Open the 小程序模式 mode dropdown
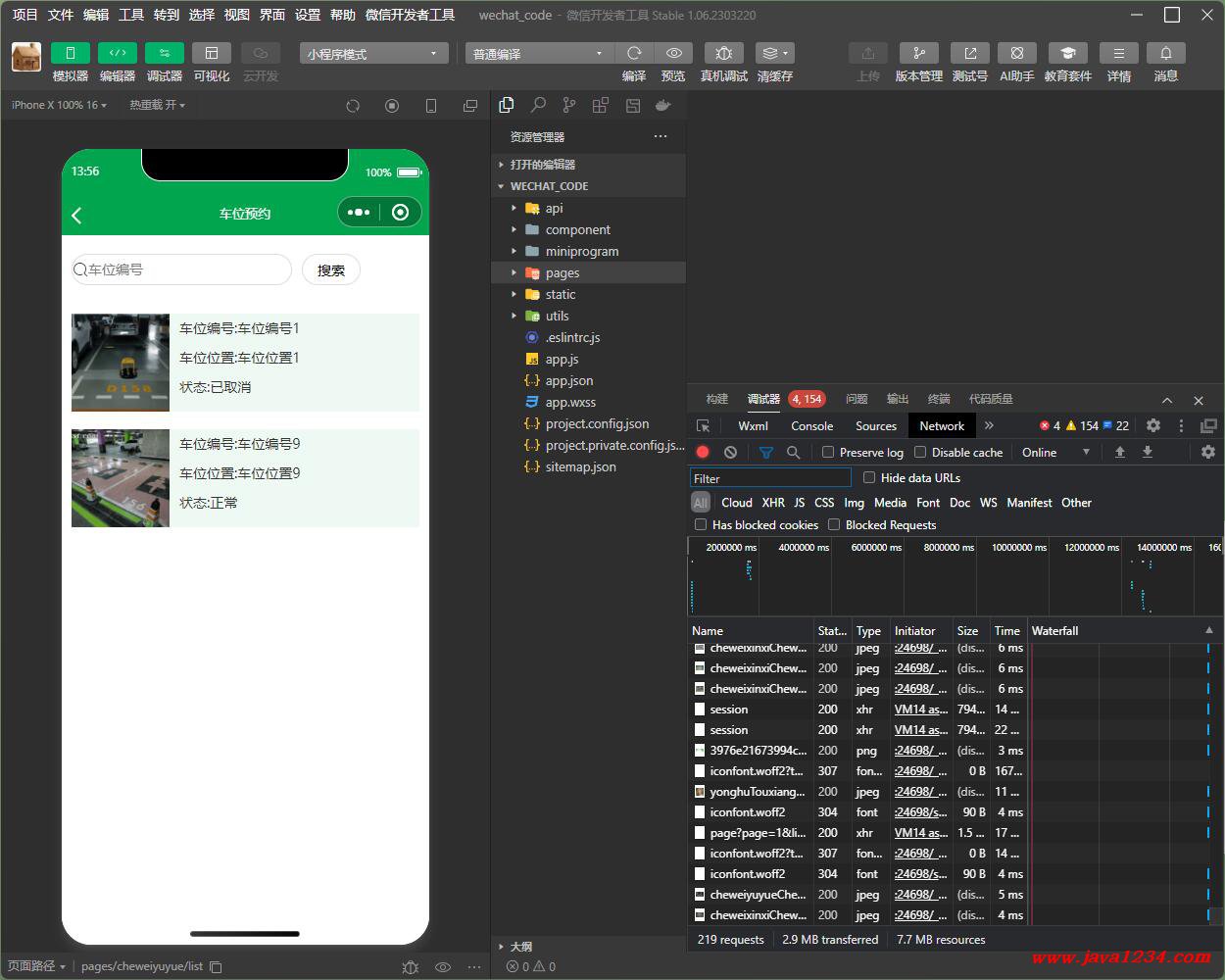1225x980 pixels. tap(373, 54)
